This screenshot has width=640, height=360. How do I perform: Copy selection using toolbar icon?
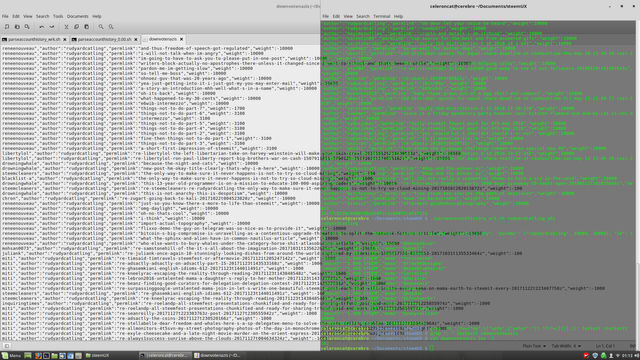pyautogui.click(x=76, y=27)
